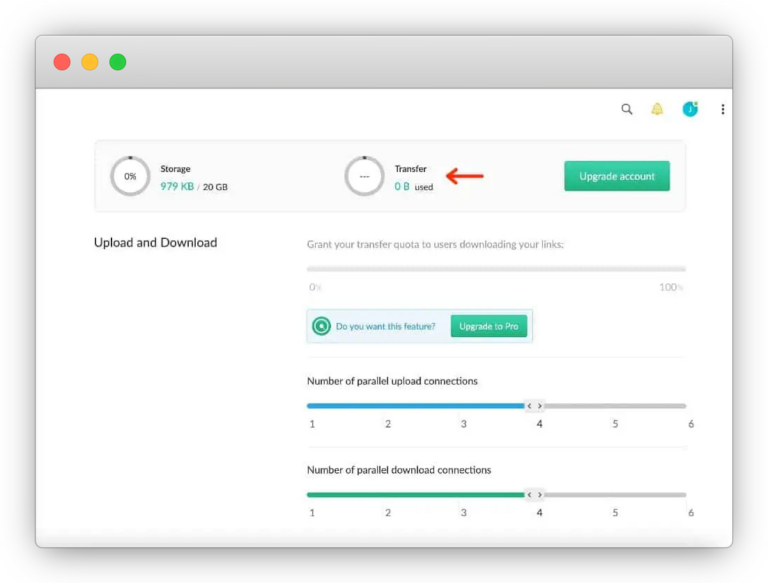This screenshot has height=583, width=768.
Task: Select 6 on the upload connections scale
Action: (x=690, y=424)
